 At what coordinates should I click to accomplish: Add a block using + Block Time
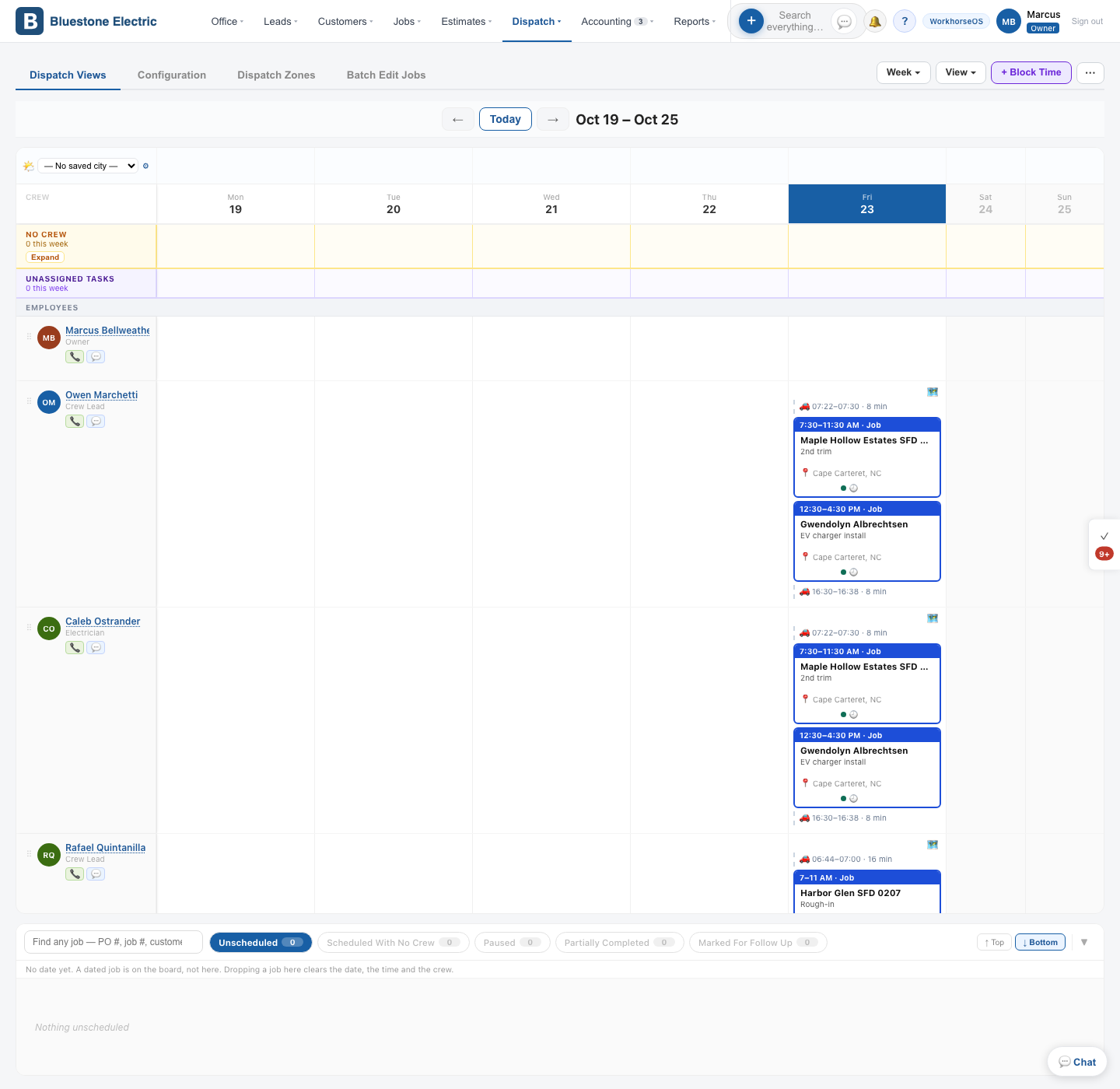[x=1031, y=72]
